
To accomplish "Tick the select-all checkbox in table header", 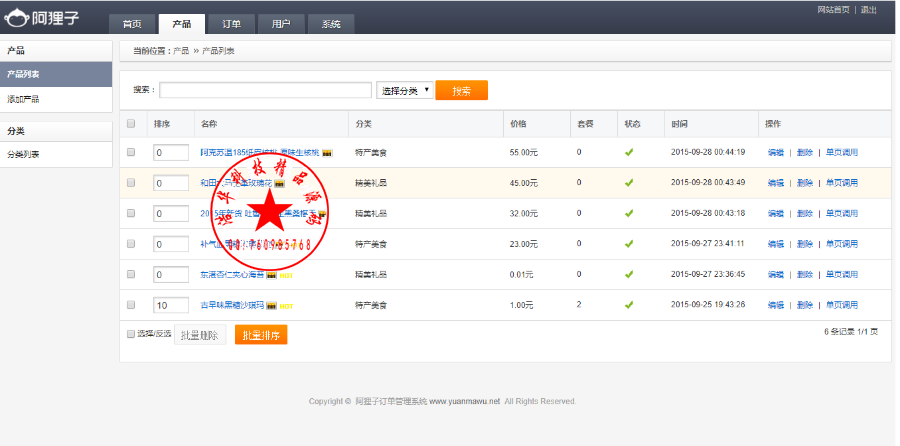I will click(x=131, y=123).
